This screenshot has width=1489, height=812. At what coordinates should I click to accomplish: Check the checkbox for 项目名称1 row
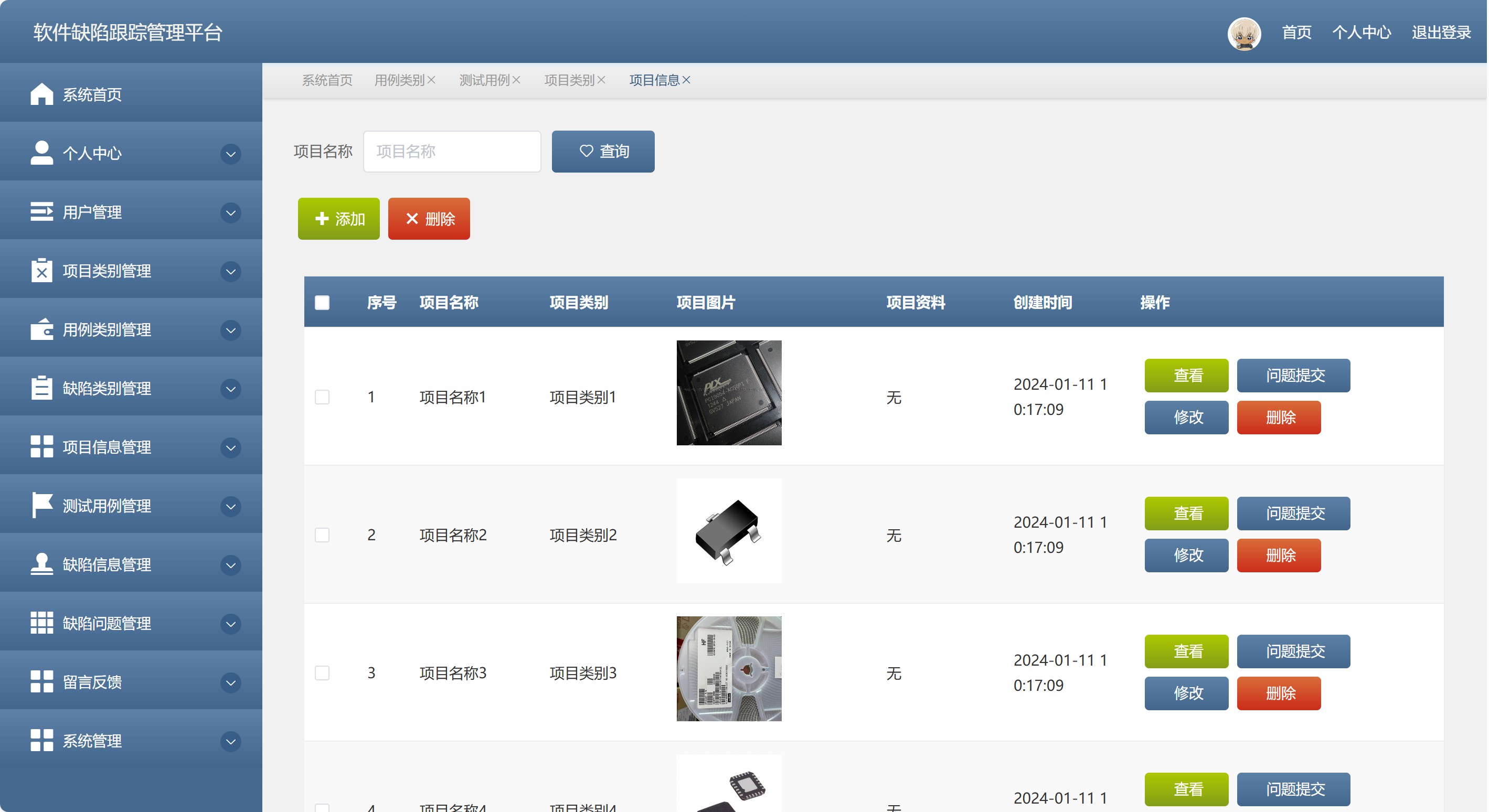322,397
